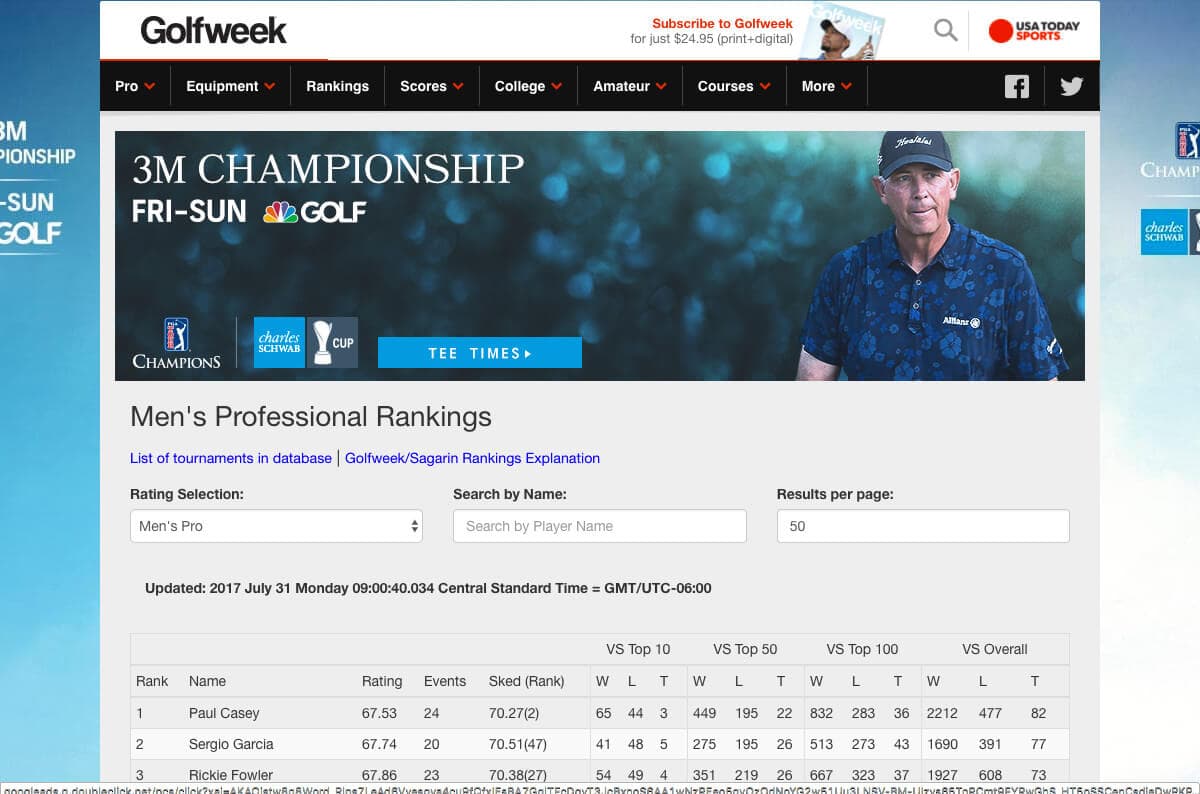Screen dimensions: 1200x794
Task: Click Sergio Garcia's Sked value 70.51(47)
Action: pyautogui.click(x=518, y=744)
